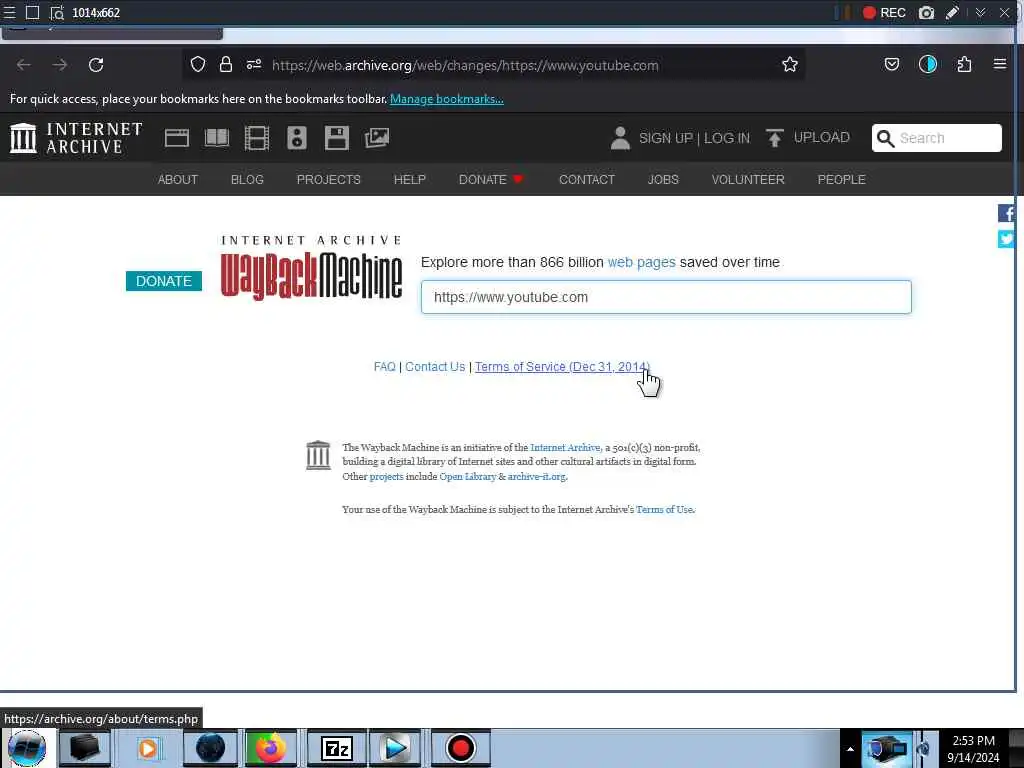Viewport: 1024px width, 768px height.
Task: Open the ABOUT menu item
Action: tap(178, 180)
